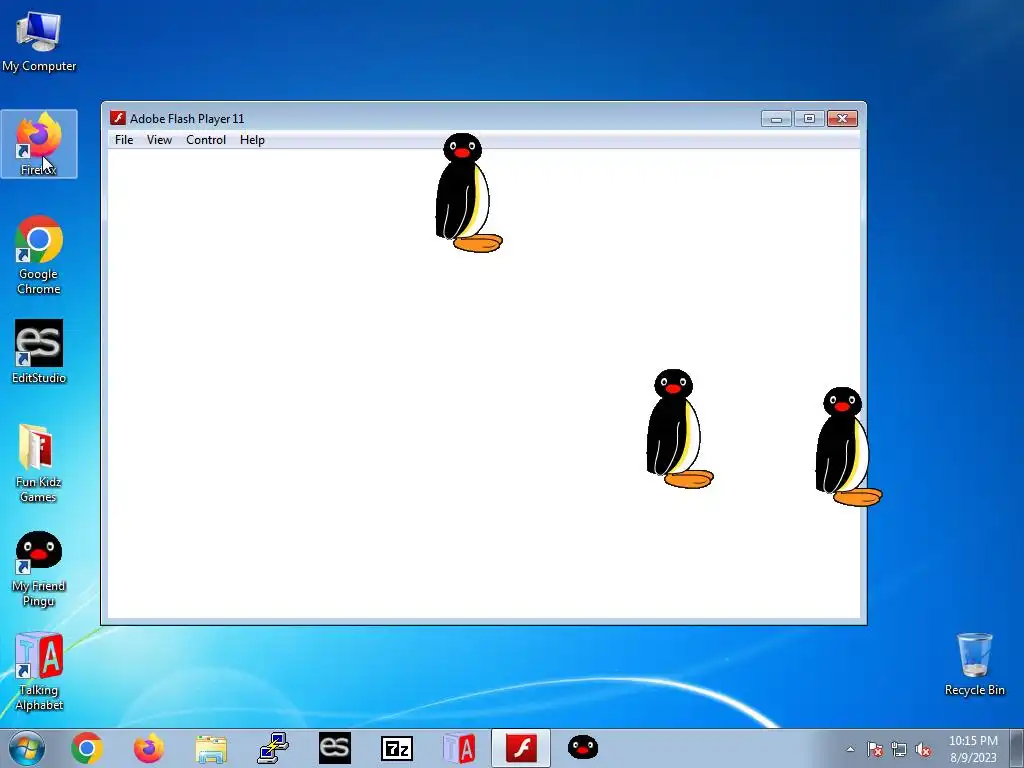This screenshot has height=768, width=1024.
Task: Click the middle penguin on the stage
Action: coord(678,429)
